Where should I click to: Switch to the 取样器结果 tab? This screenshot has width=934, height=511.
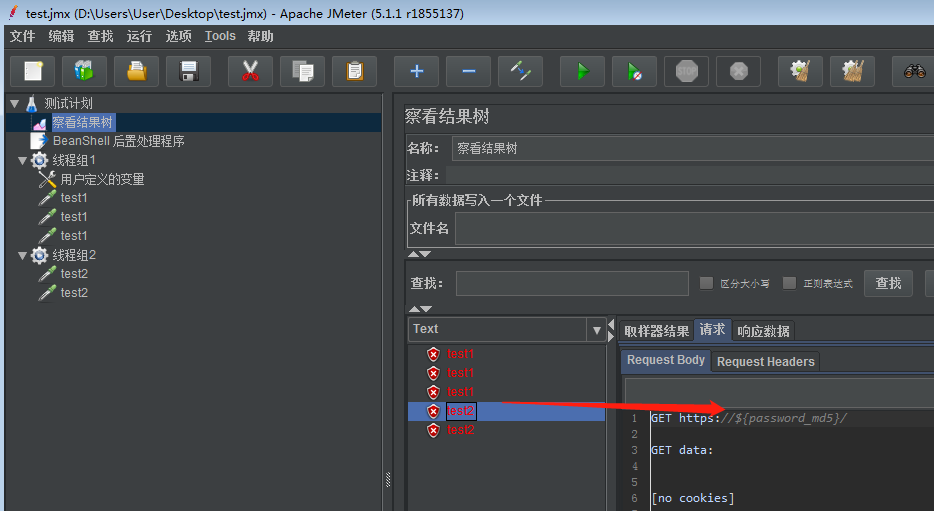pos(656,331)
